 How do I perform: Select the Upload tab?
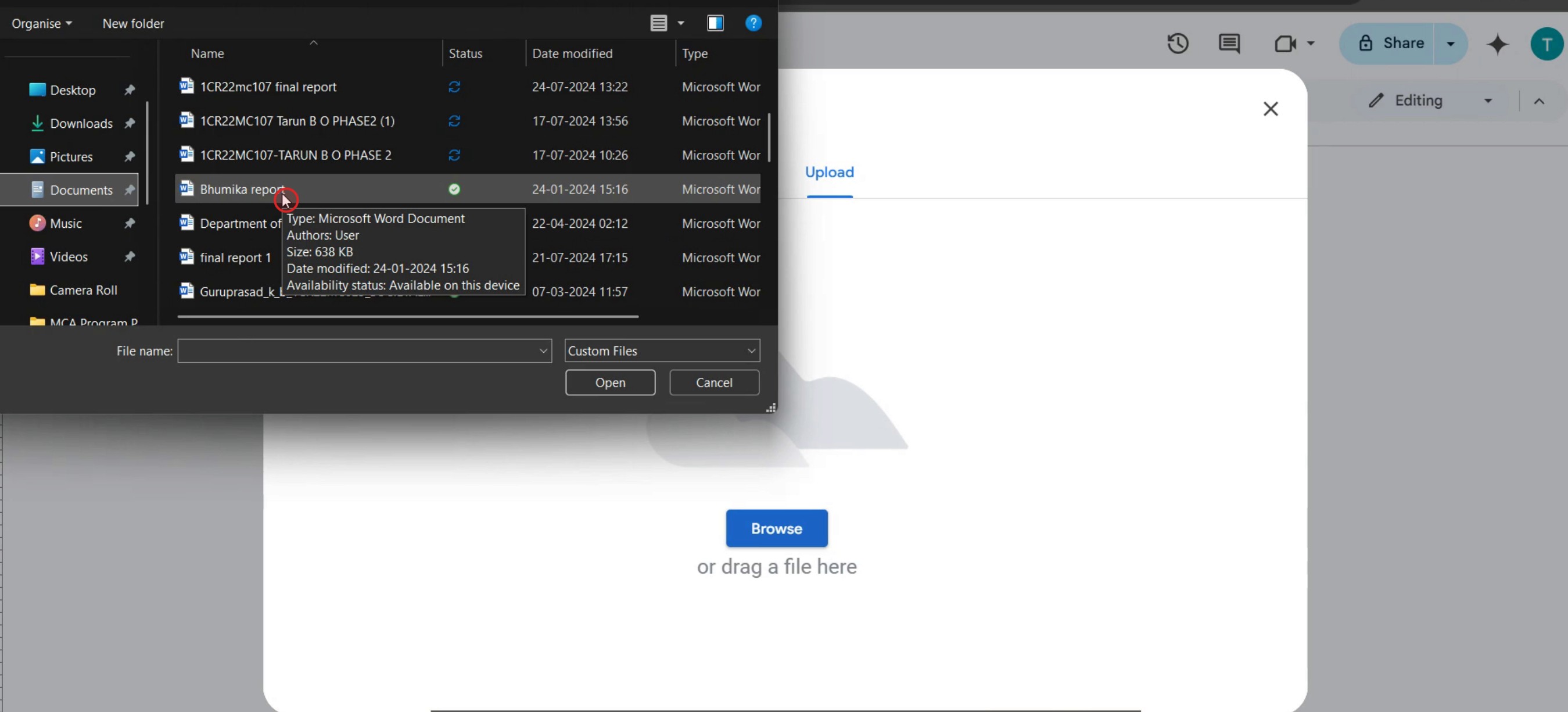point(829,173)
